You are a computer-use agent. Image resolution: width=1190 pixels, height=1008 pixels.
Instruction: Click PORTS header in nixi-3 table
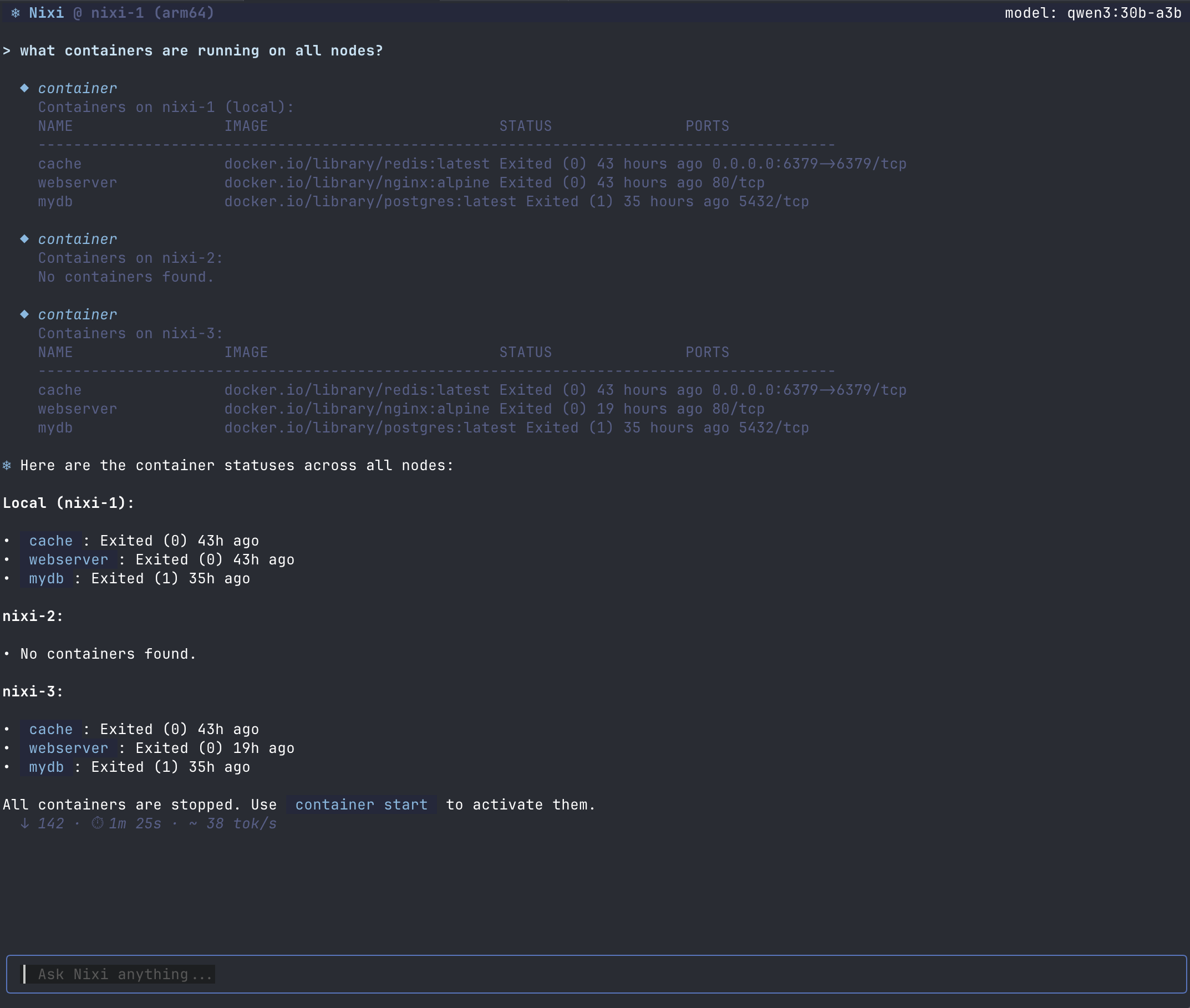[708, 352]
